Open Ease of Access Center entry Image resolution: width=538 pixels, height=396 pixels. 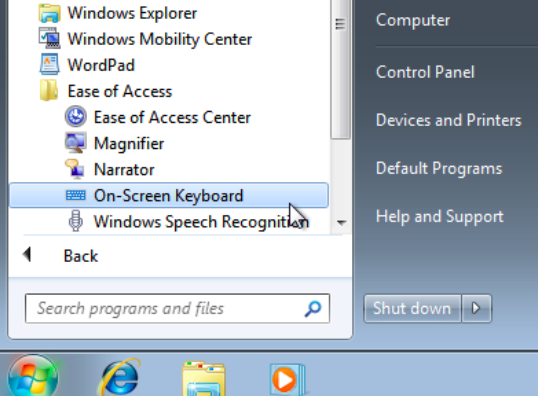point(172,117)
